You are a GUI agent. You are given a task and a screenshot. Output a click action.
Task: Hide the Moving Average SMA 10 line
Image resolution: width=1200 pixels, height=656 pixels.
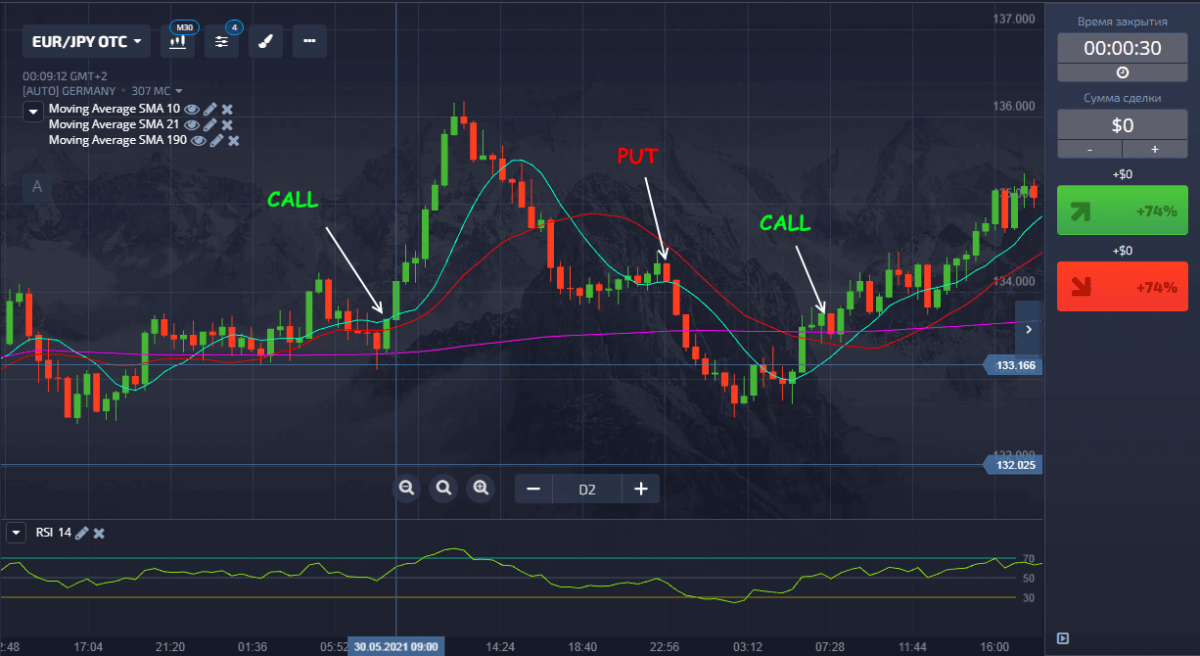pos(192,109)
